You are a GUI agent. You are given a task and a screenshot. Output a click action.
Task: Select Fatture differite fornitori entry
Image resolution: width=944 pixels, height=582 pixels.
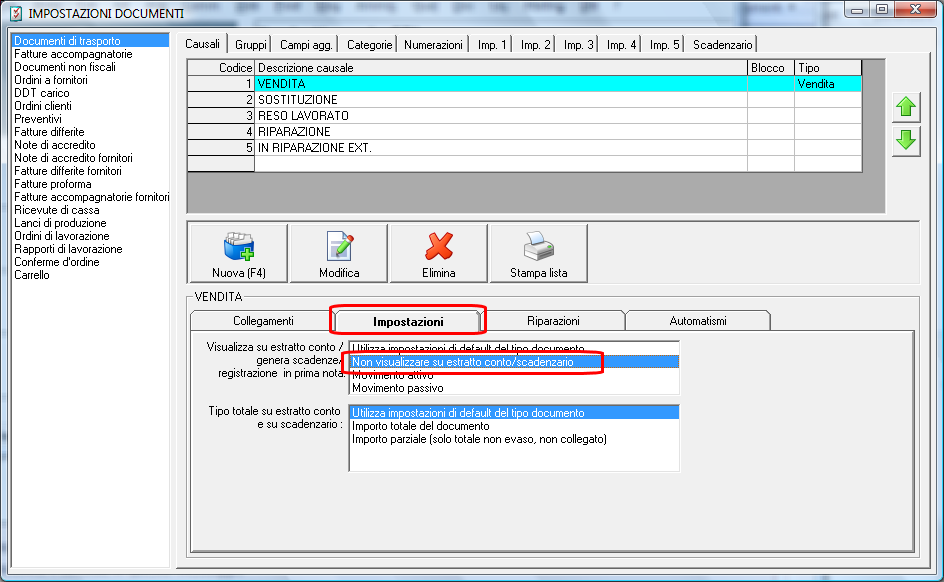click(x=90, y=171)
